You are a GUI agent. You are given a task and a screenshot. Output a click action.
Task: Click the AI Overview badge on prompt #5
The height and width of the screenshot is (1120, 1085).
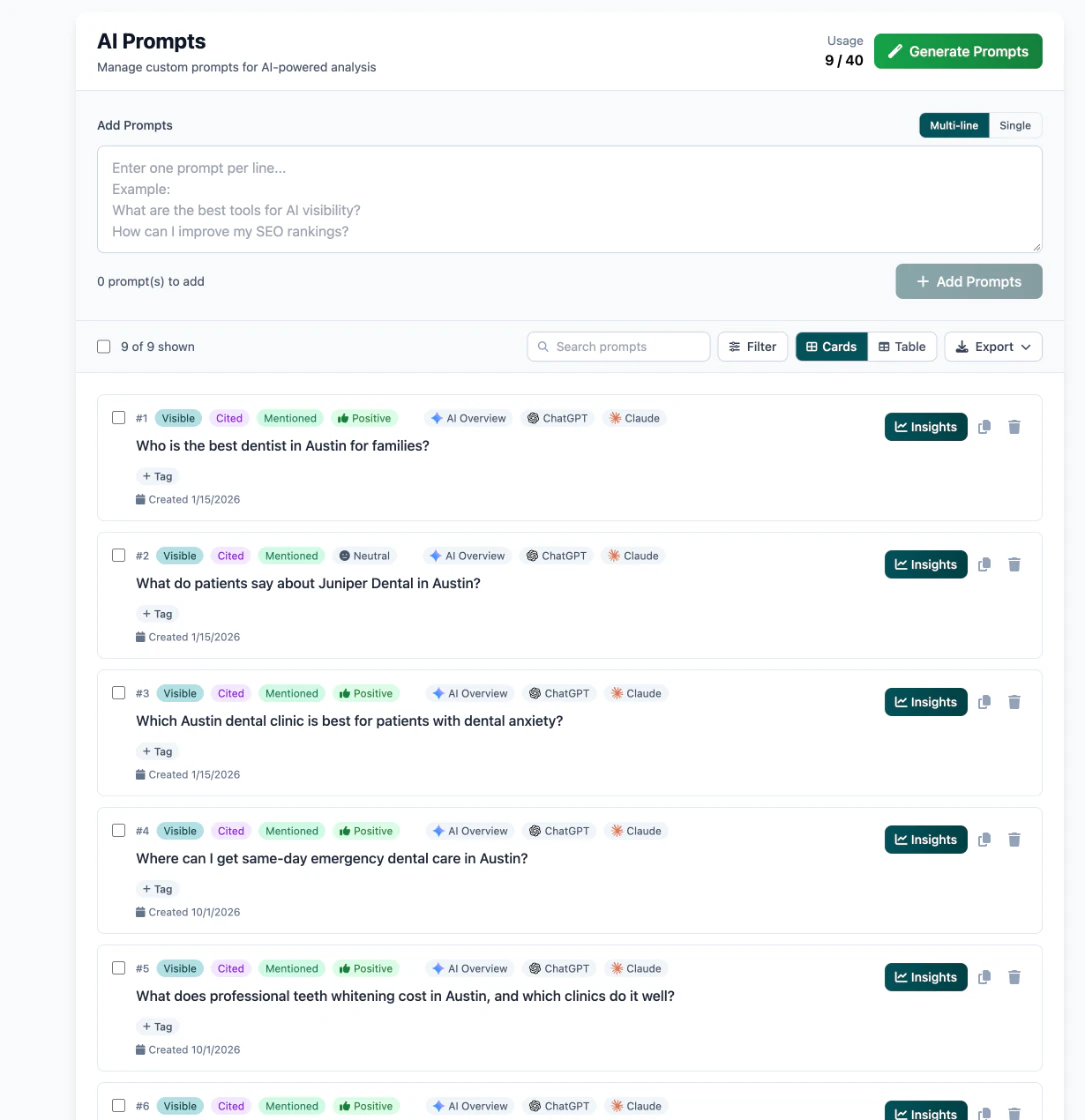coord(470,969)
